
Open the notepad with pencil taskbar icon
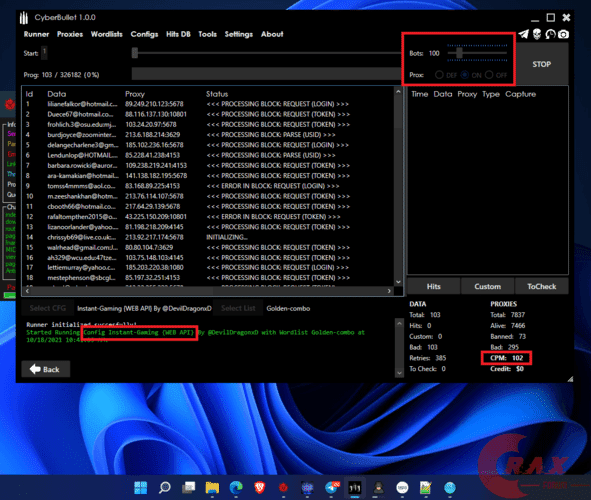point(426,488)
